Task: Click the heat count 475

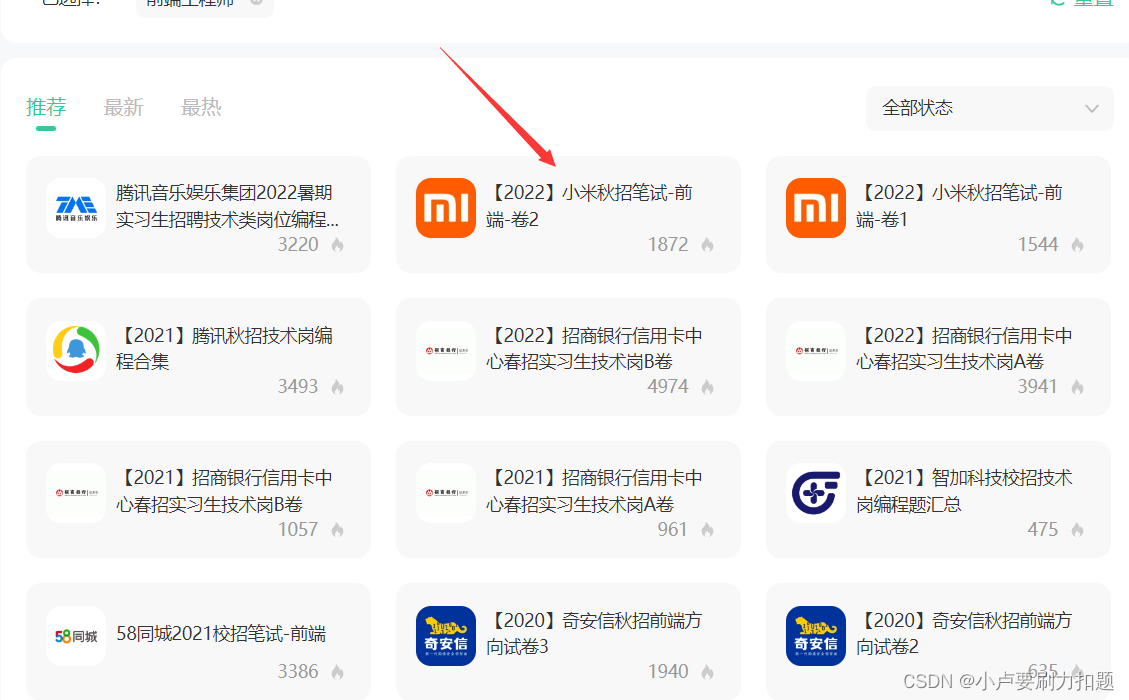Action: click(1043, 529)
